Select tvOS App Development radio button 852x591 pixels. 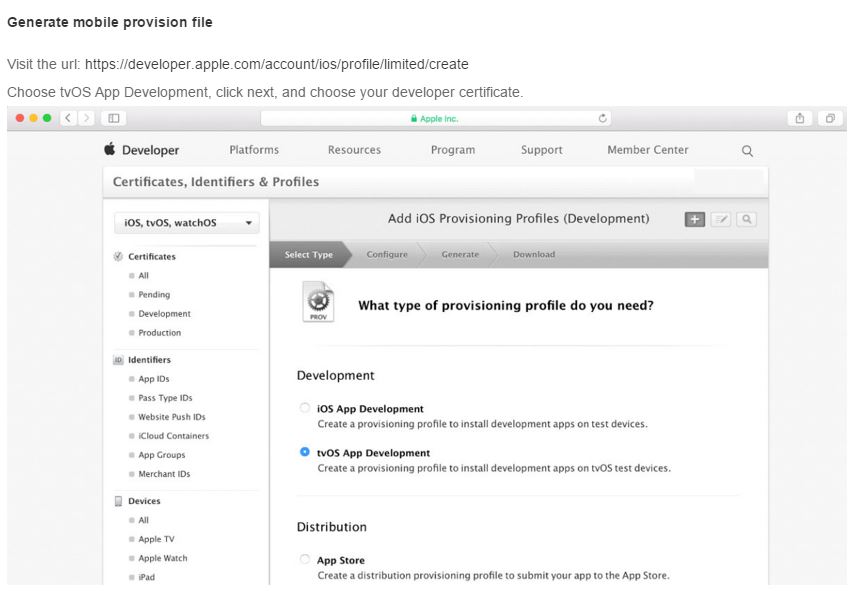coord(305,452)
